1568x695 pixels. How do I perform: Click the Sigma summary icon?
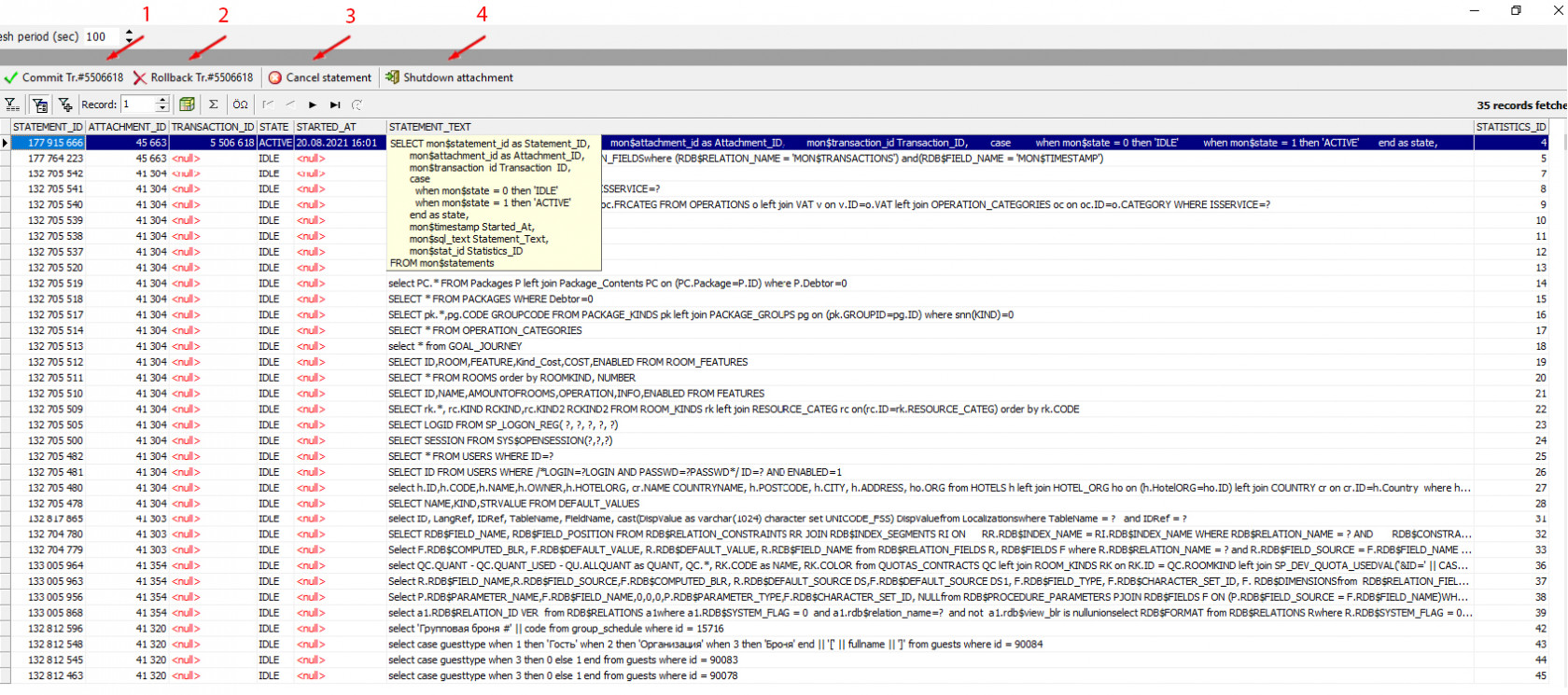pyautogui.click(x=214, y=104)
